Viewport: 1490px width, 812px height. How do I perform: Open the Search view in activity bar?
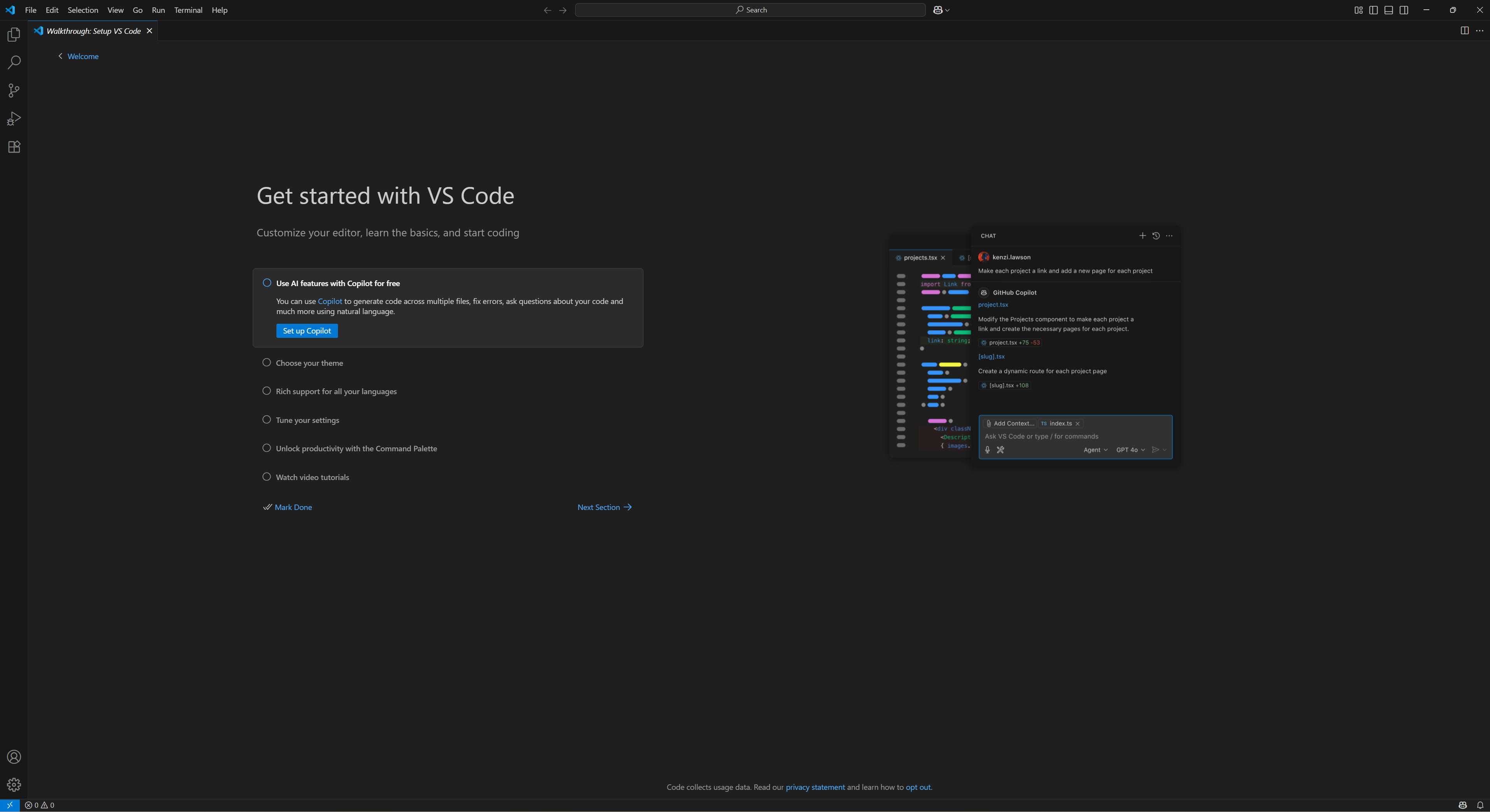(14, 63)
